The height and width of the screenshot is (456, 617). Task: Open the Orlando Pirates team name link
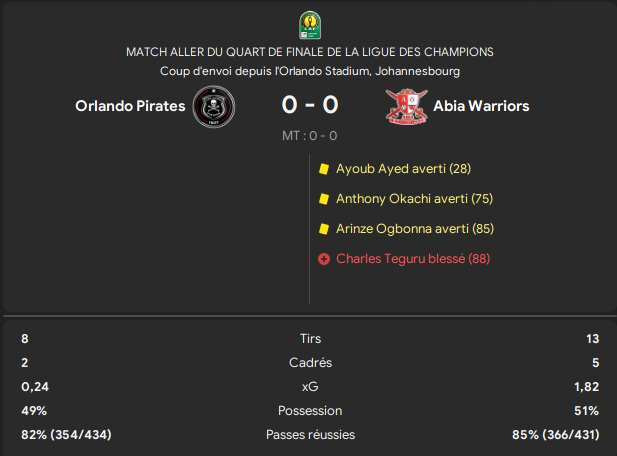(130, 106)
